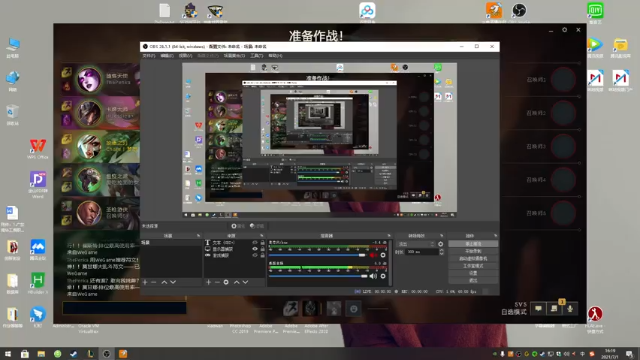Add a new source with Sources panel plus icon
Image resolution: width=640 pixels, height=360 pixels.
click(x=209, y=282)
